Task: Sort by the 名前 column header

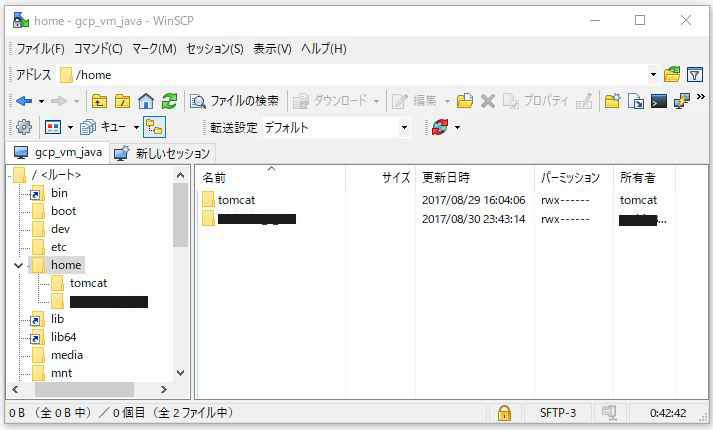Action: (x=270, y=177)
